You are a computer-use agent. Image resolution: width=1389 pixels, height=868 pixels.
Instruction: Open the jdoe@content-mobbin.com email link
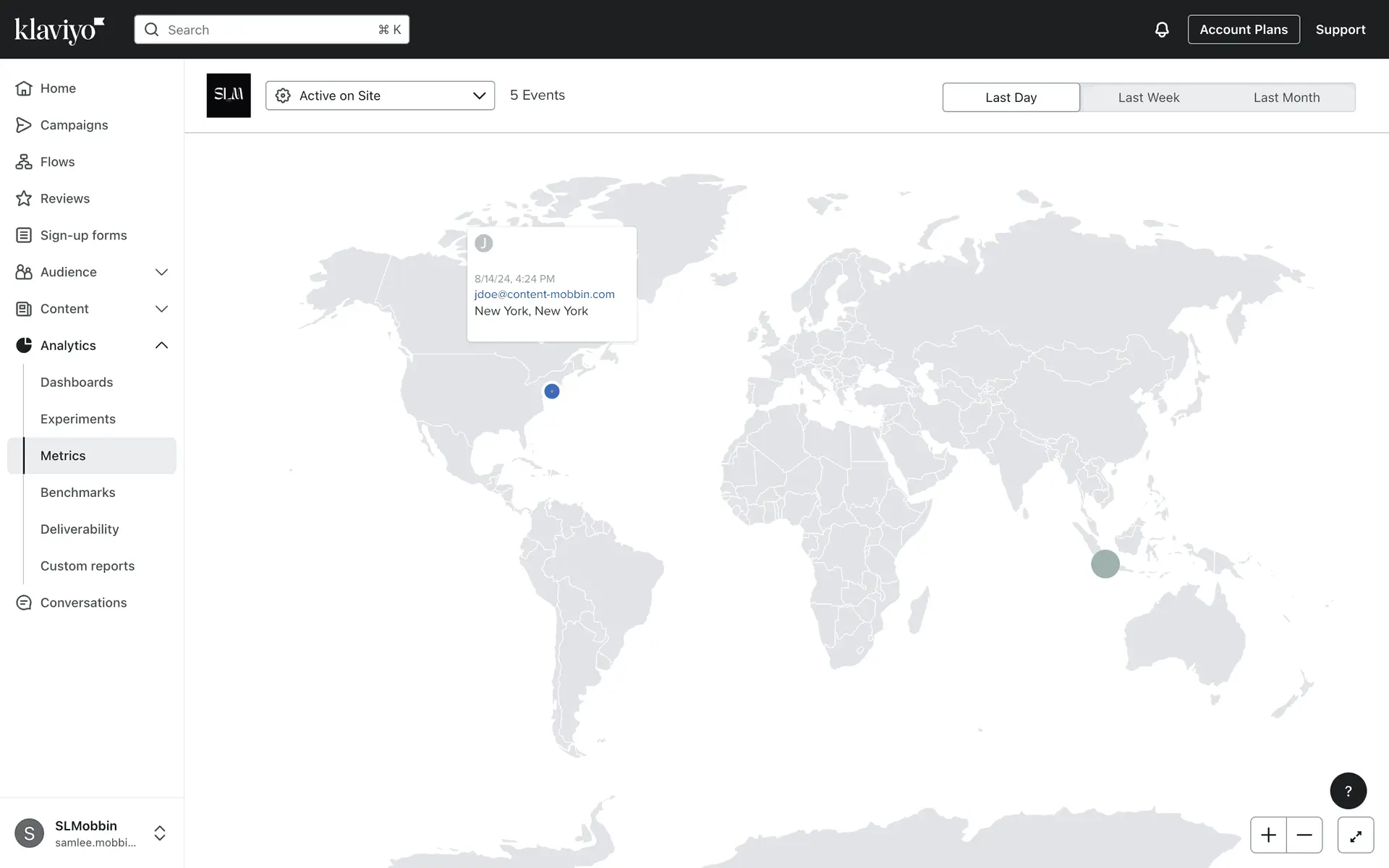coord(544,294)
